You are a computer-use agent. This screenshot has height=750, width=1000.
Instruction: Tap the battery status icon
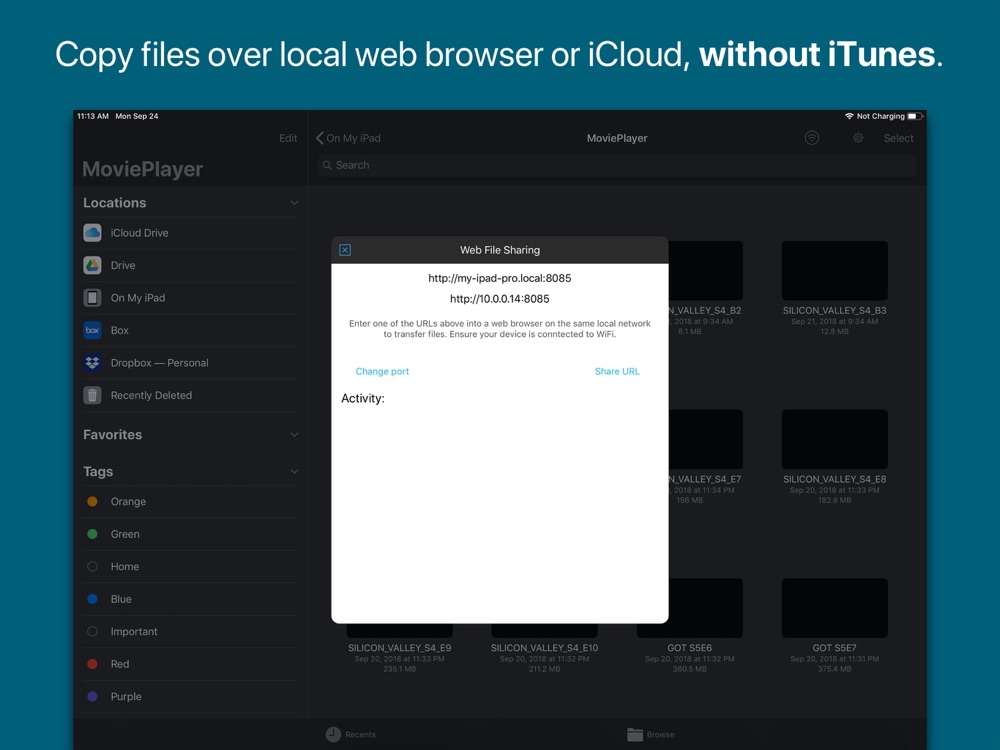[915, 116]
